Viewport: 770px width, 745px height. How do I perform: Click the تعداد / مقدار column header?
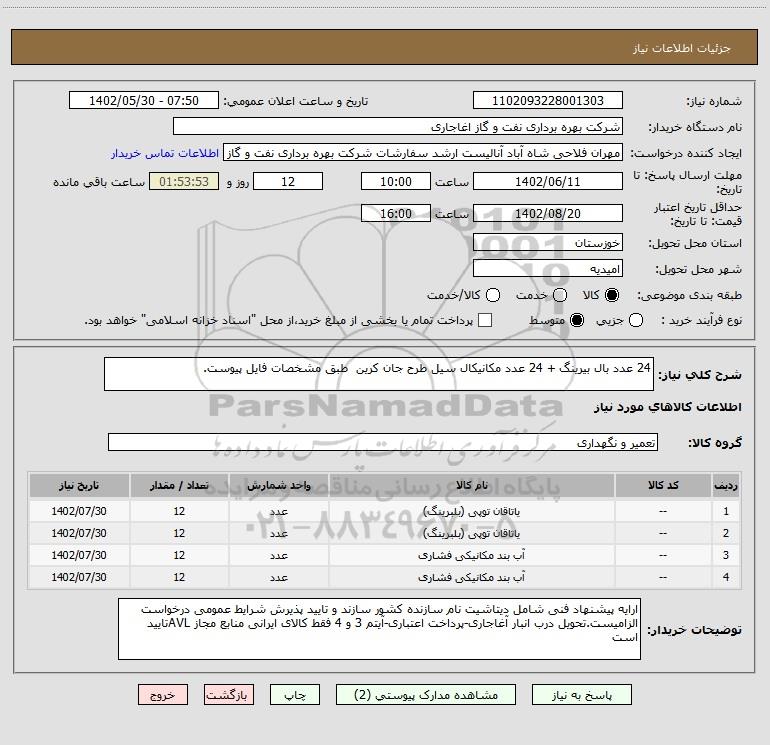tap(179, 485)
